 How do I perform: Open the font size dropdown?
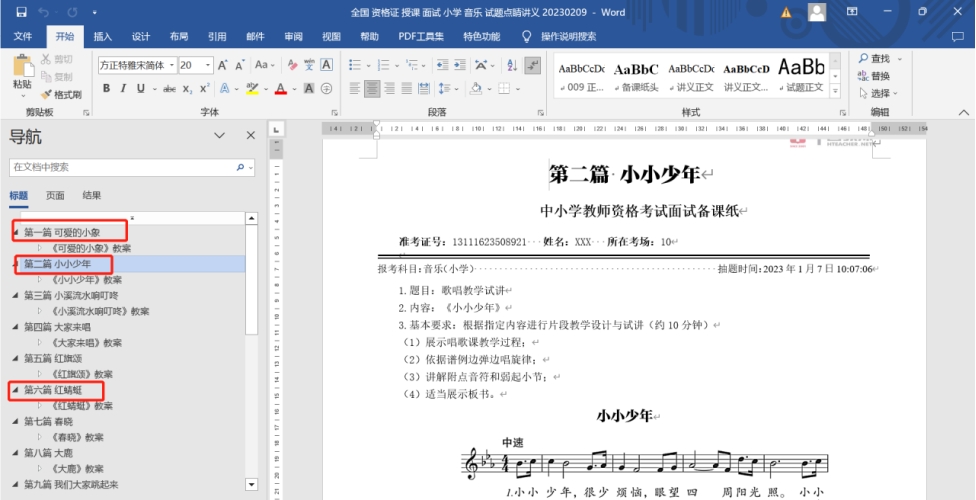208,65
